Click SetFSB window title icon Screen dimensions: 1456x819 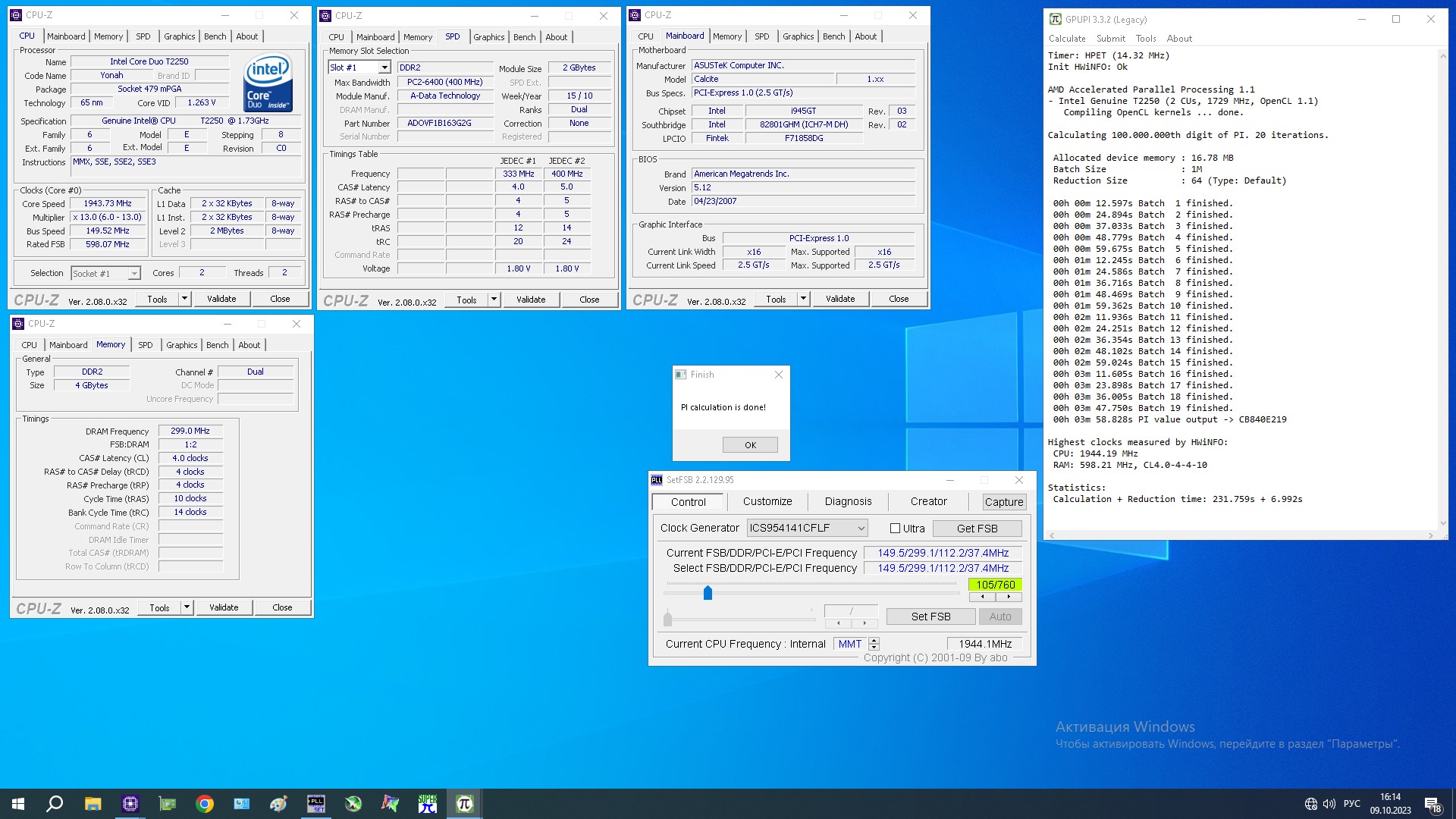(657, 480)
